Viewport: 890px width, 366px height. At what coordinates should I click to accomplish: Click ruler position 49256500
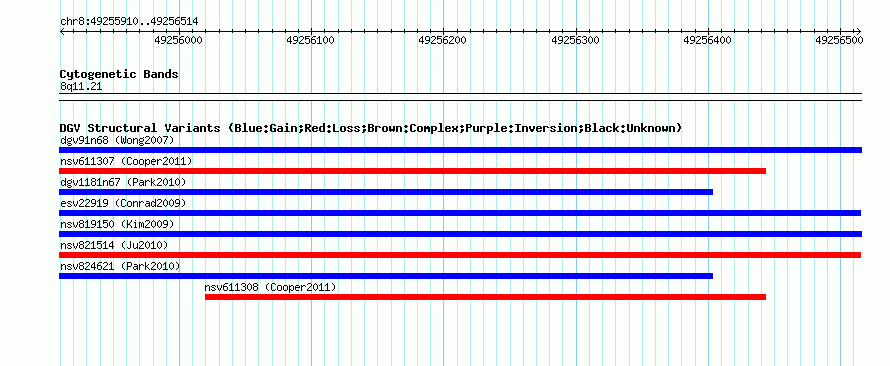click(x=839, y=40)
